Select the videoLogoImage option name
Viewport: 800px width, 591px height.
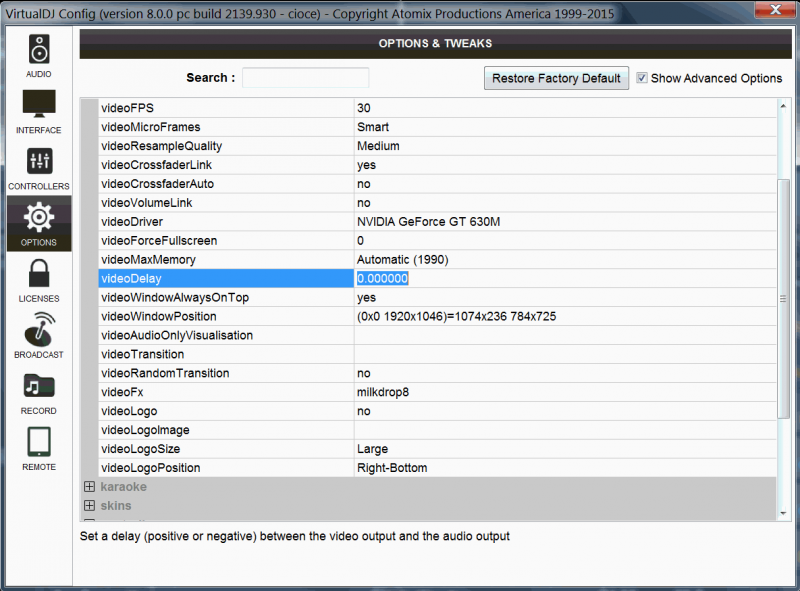(145, 430)
